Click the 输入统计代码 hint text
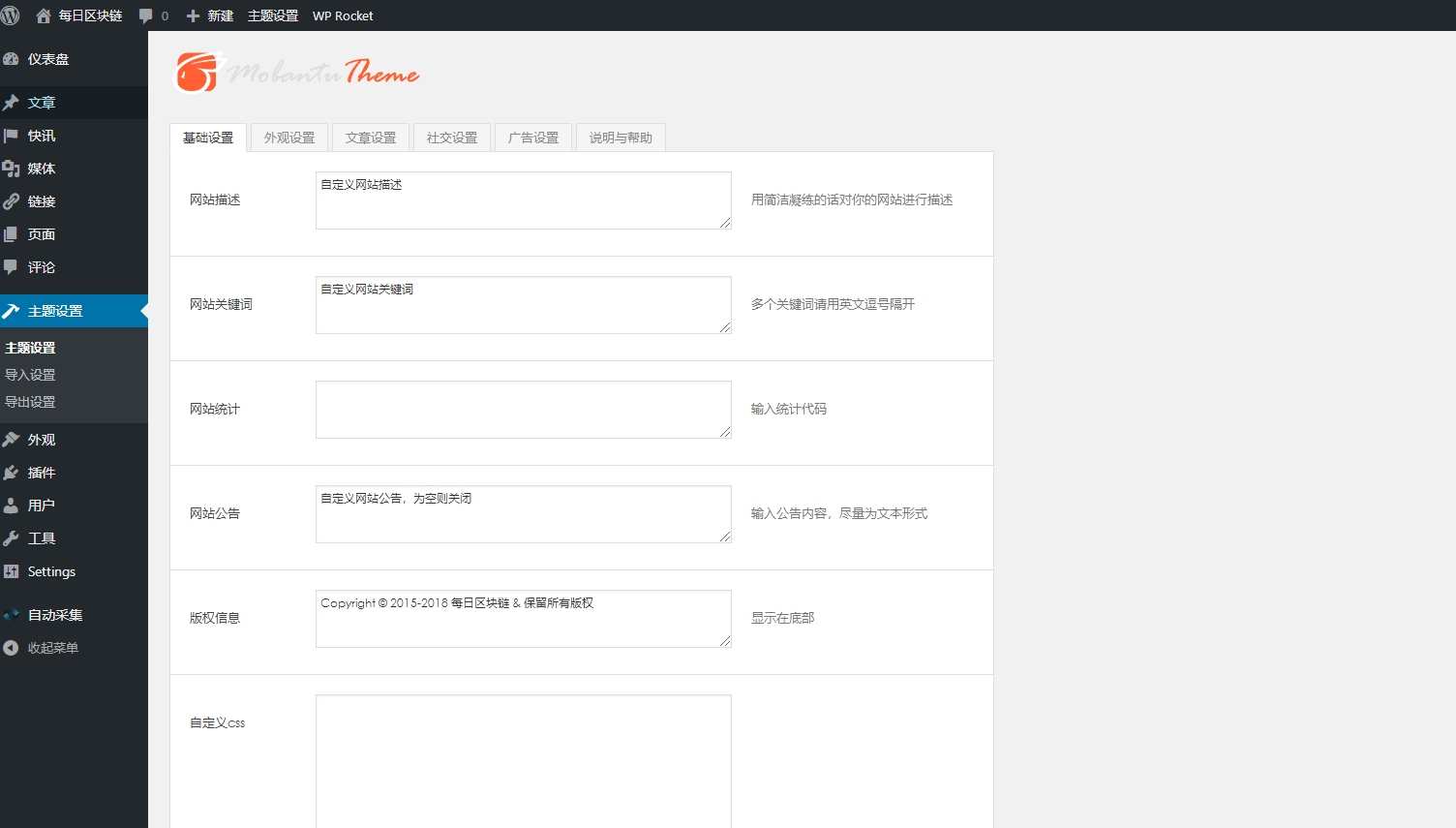 pos(789,409)
